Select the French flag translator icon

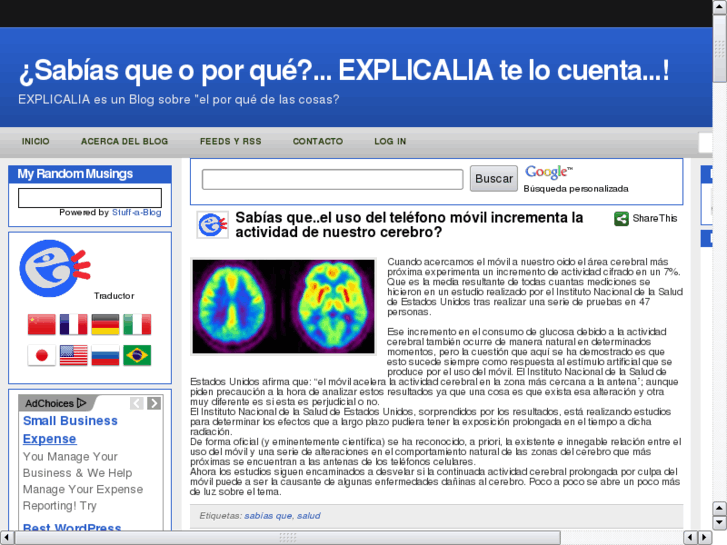[73, 324]
